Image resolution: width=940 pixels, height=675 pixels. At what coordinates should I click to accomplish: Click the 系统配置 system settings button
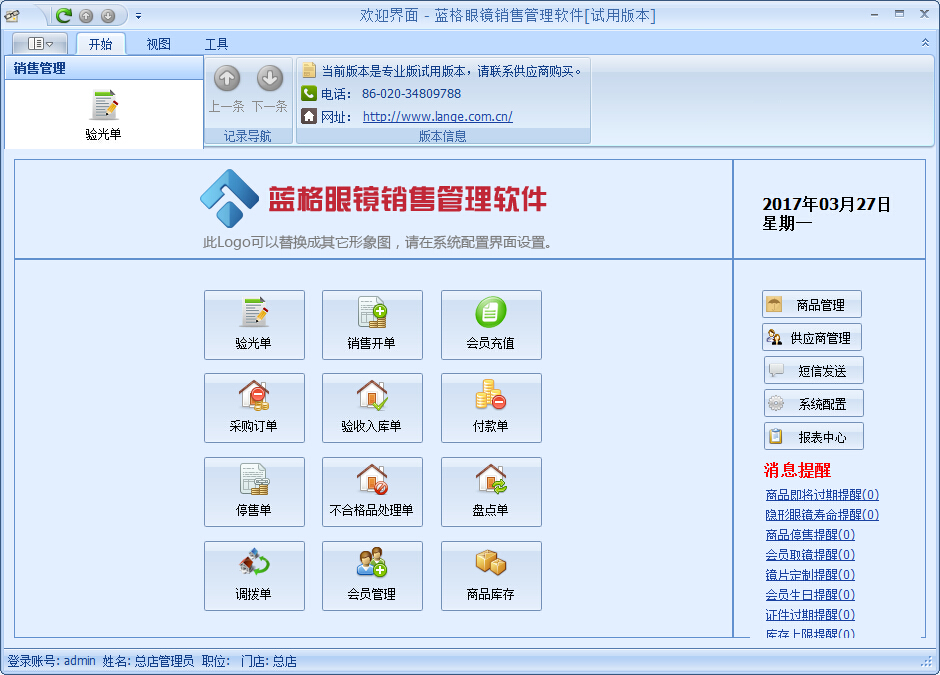pyautogui.click(x=813, y=404)
